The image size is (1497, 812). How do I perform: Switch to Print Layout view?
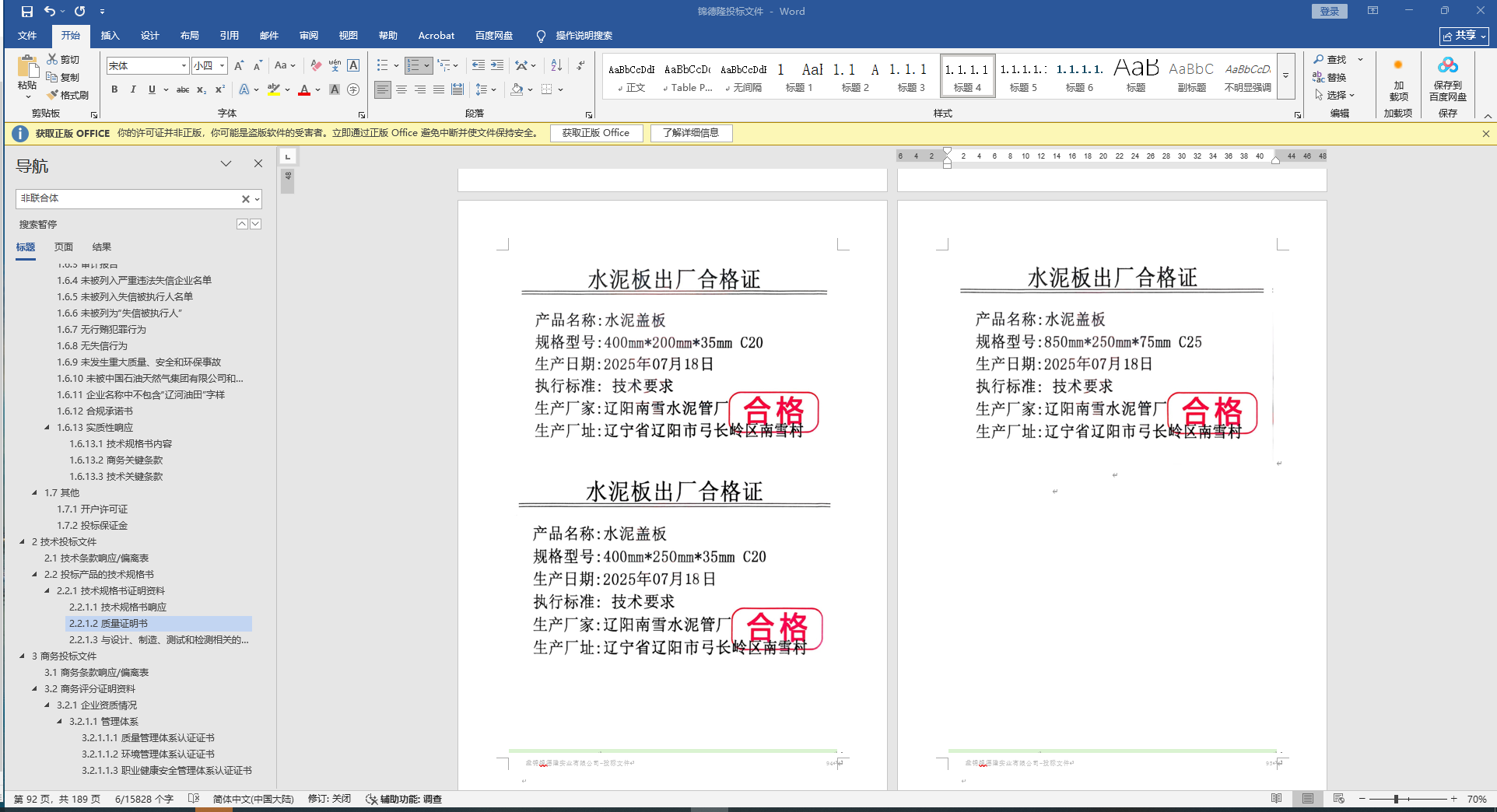[1308, 799]
